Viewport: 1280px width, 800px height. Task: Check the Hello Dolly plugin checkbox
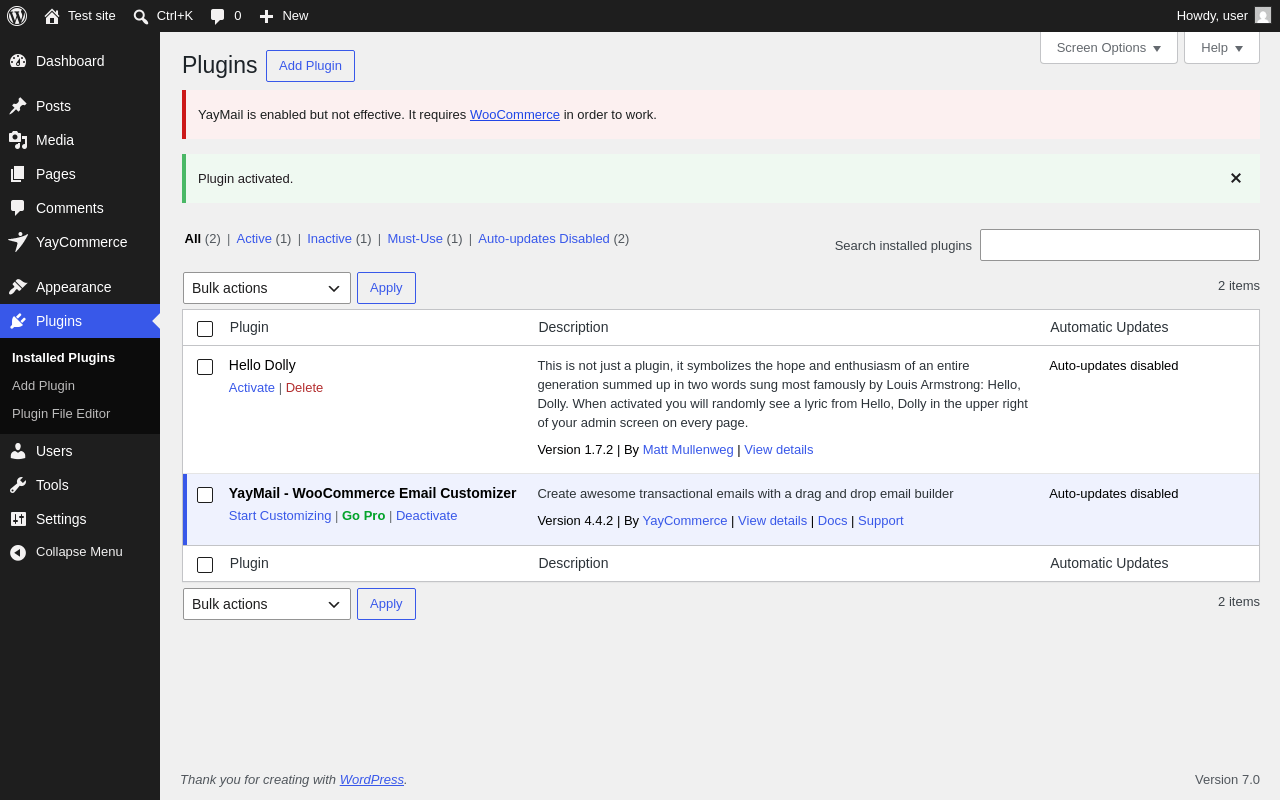pos(205,367)
